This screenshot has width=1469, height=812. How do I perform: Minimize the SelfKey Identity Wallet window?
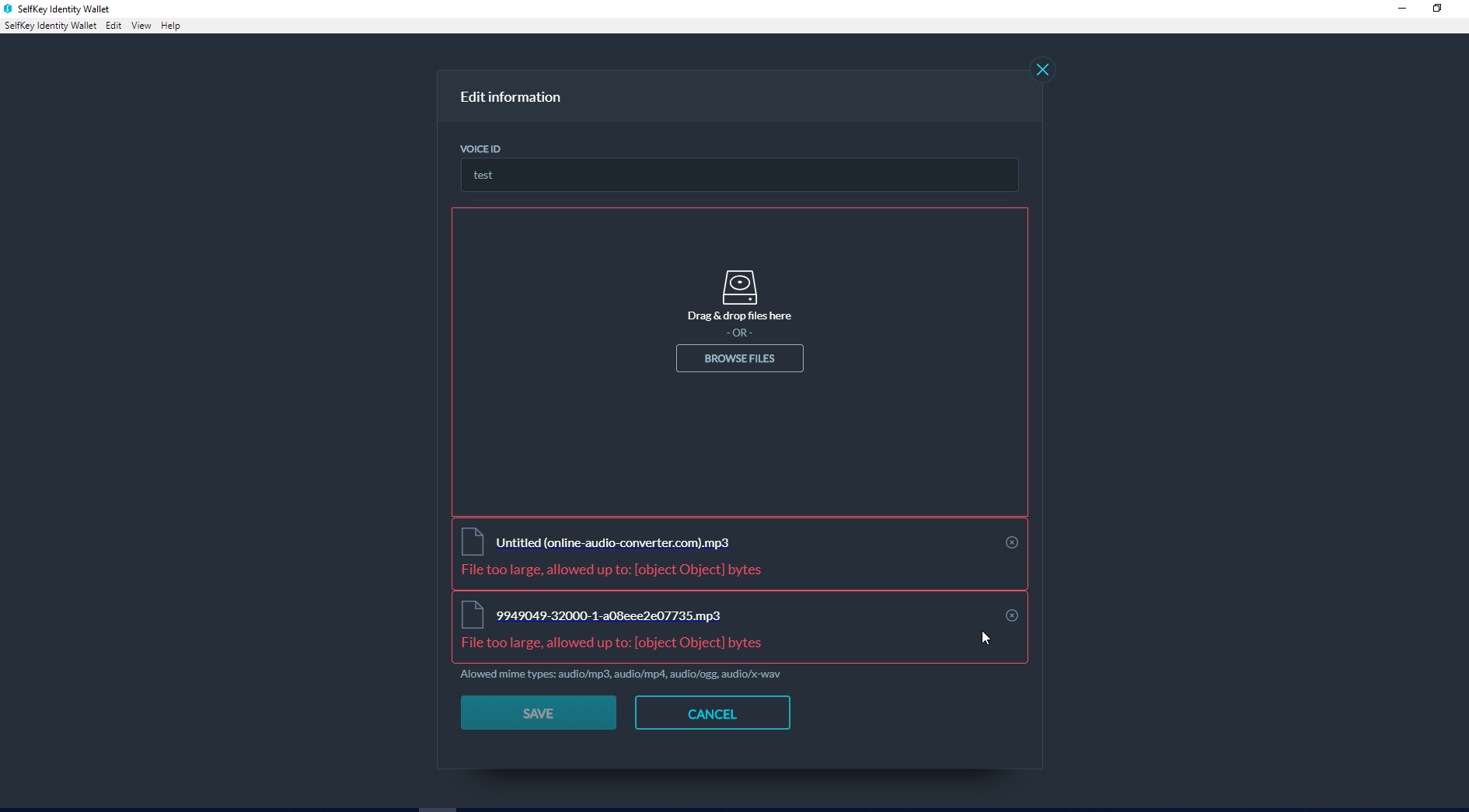click(1402, 9)
